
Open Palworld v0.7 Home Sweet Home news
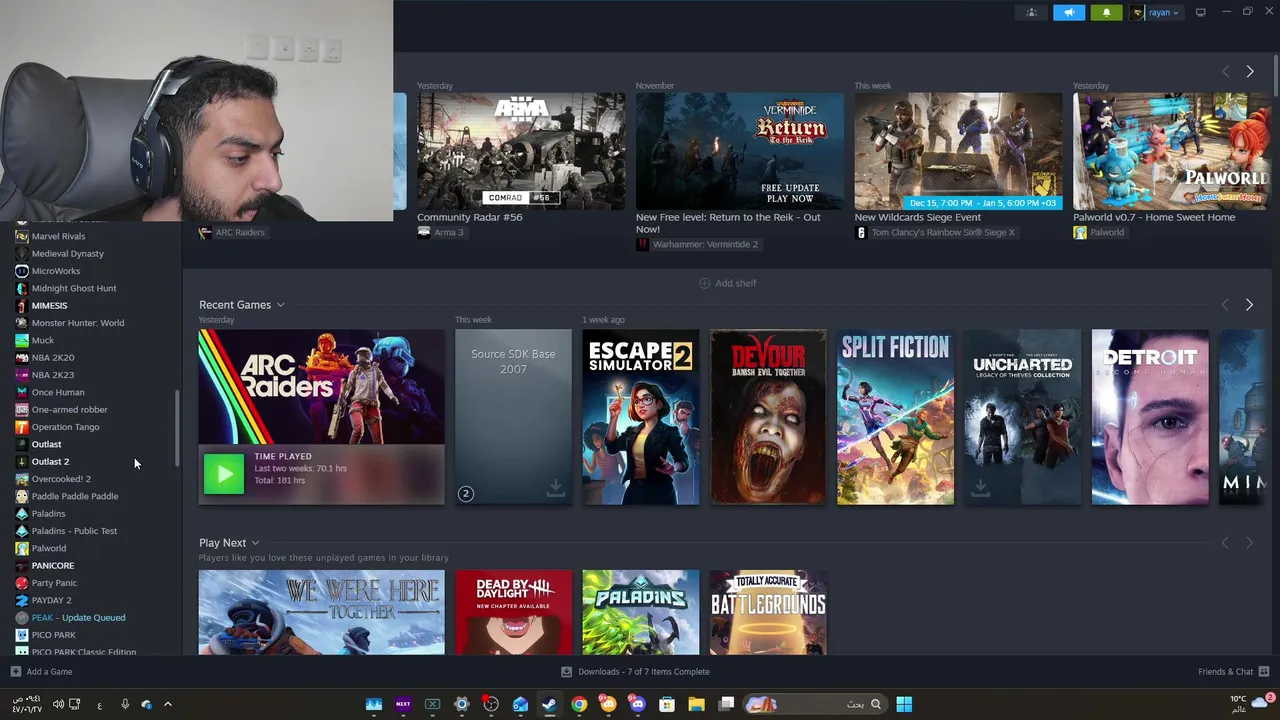1171,152
